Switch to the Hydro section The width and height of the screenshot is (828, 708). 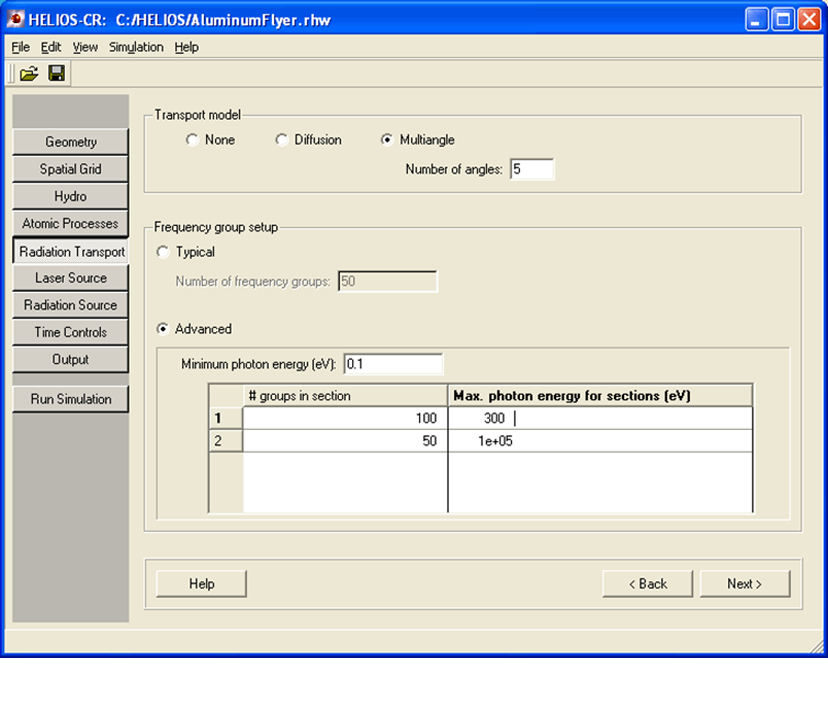pyautogui.click(x=70, y=196)
